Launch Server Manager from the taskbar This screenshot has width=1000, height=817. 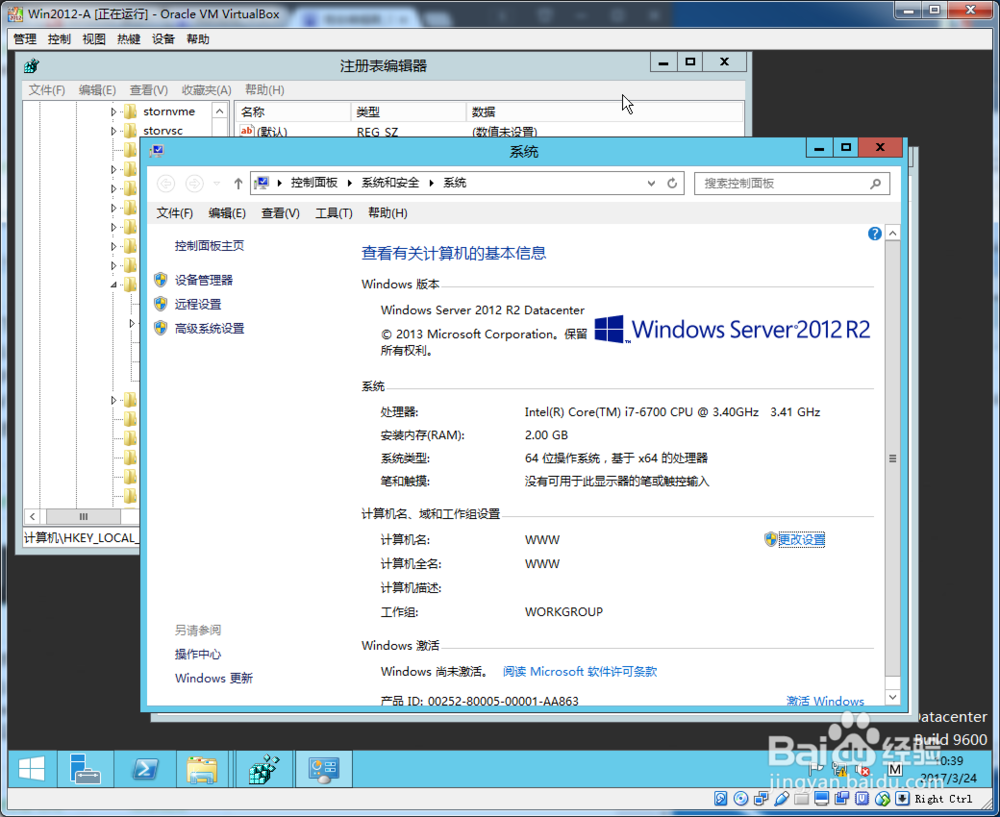coord(85,769)
